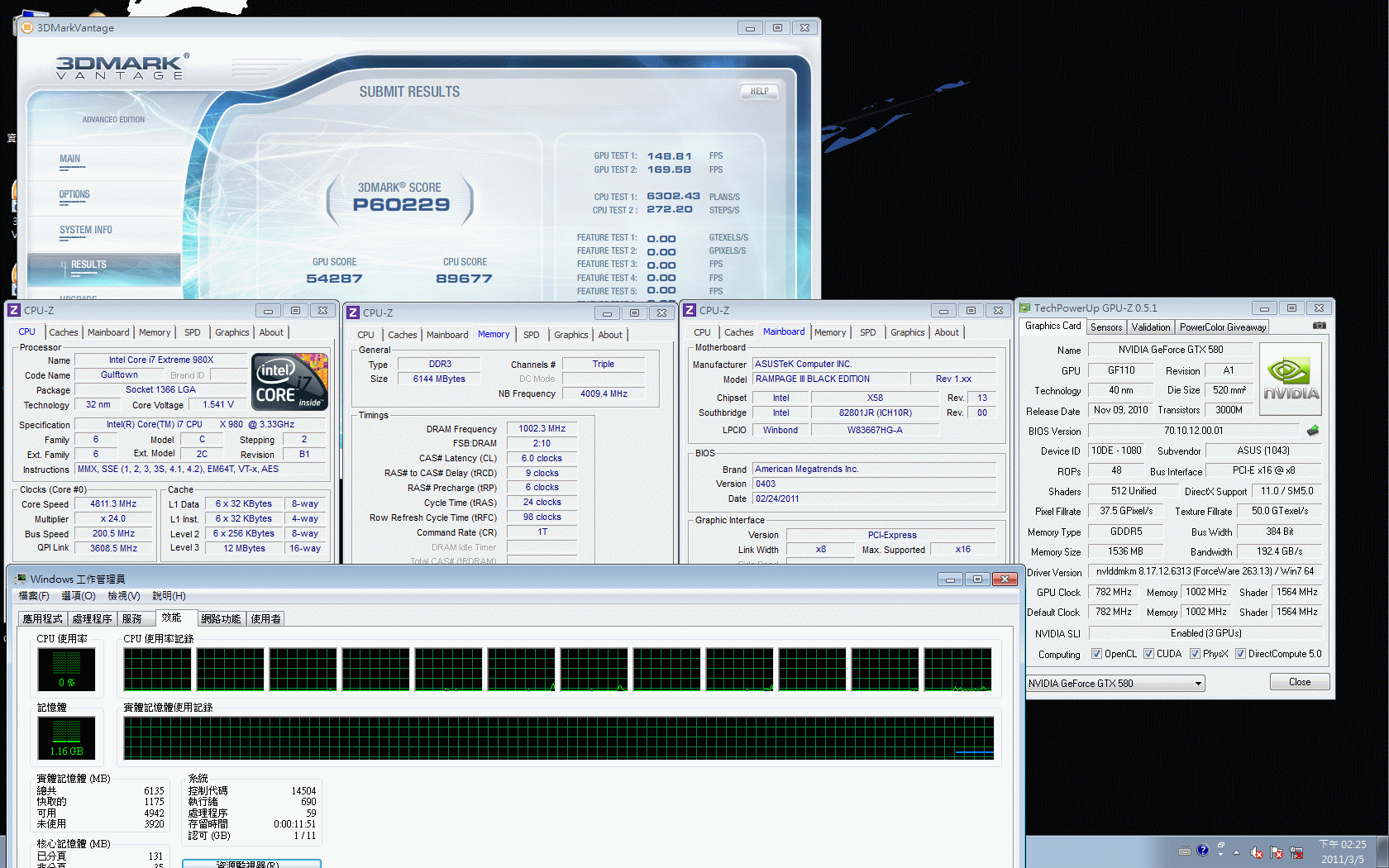Screen dimensions: 1389x868
Task: Click HELP button in 3DMark Vantage
Action: [x=759, y=92]
